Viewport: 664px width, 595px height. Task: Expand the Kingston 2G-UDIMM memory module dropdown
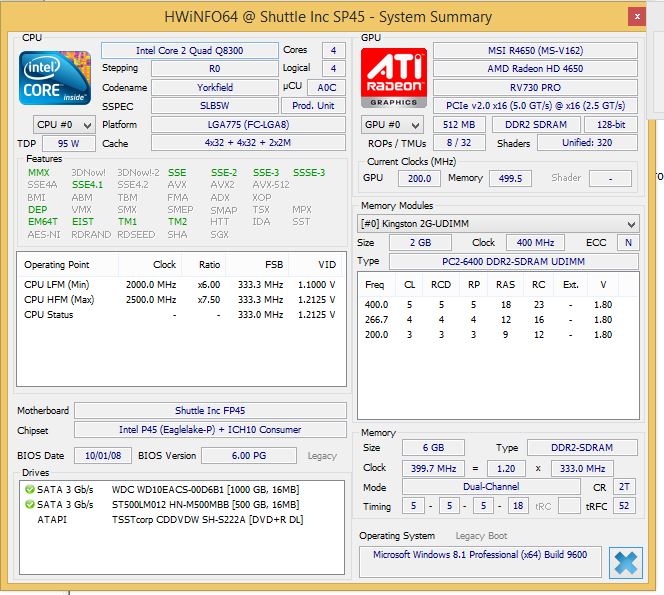(498, 224)
